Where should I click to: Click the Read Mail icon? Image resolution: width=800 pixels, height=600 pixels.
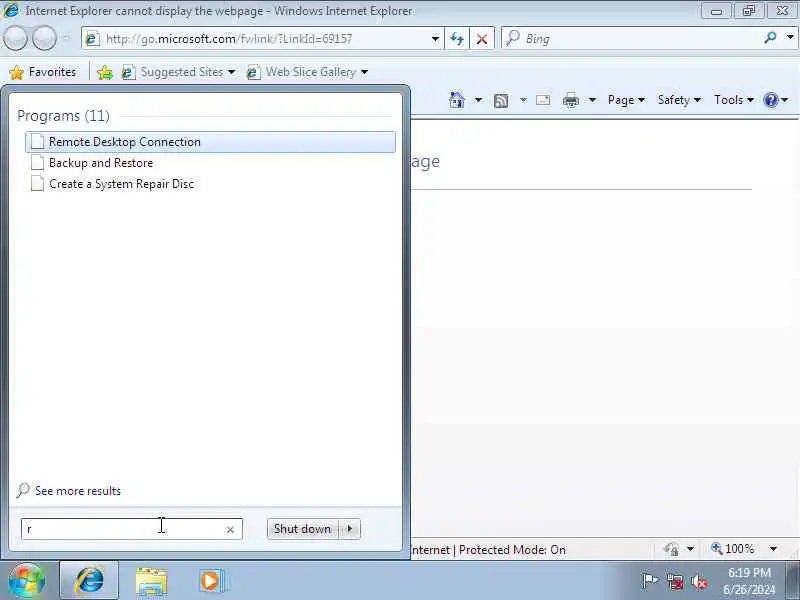tap(543, 100)
